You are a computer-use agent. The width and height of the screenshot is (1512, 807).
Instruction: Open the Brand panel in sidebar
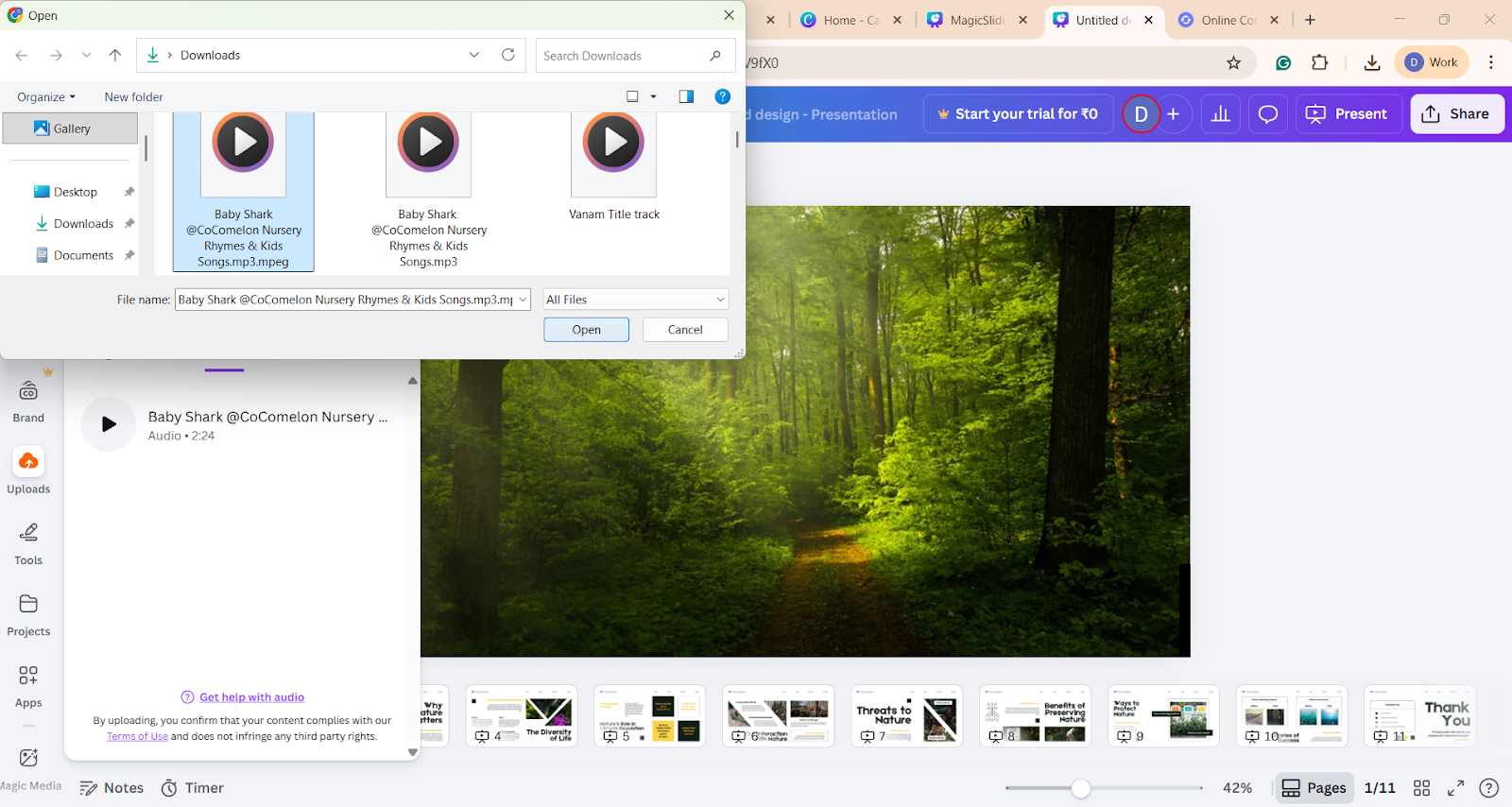tap(28, 402)
